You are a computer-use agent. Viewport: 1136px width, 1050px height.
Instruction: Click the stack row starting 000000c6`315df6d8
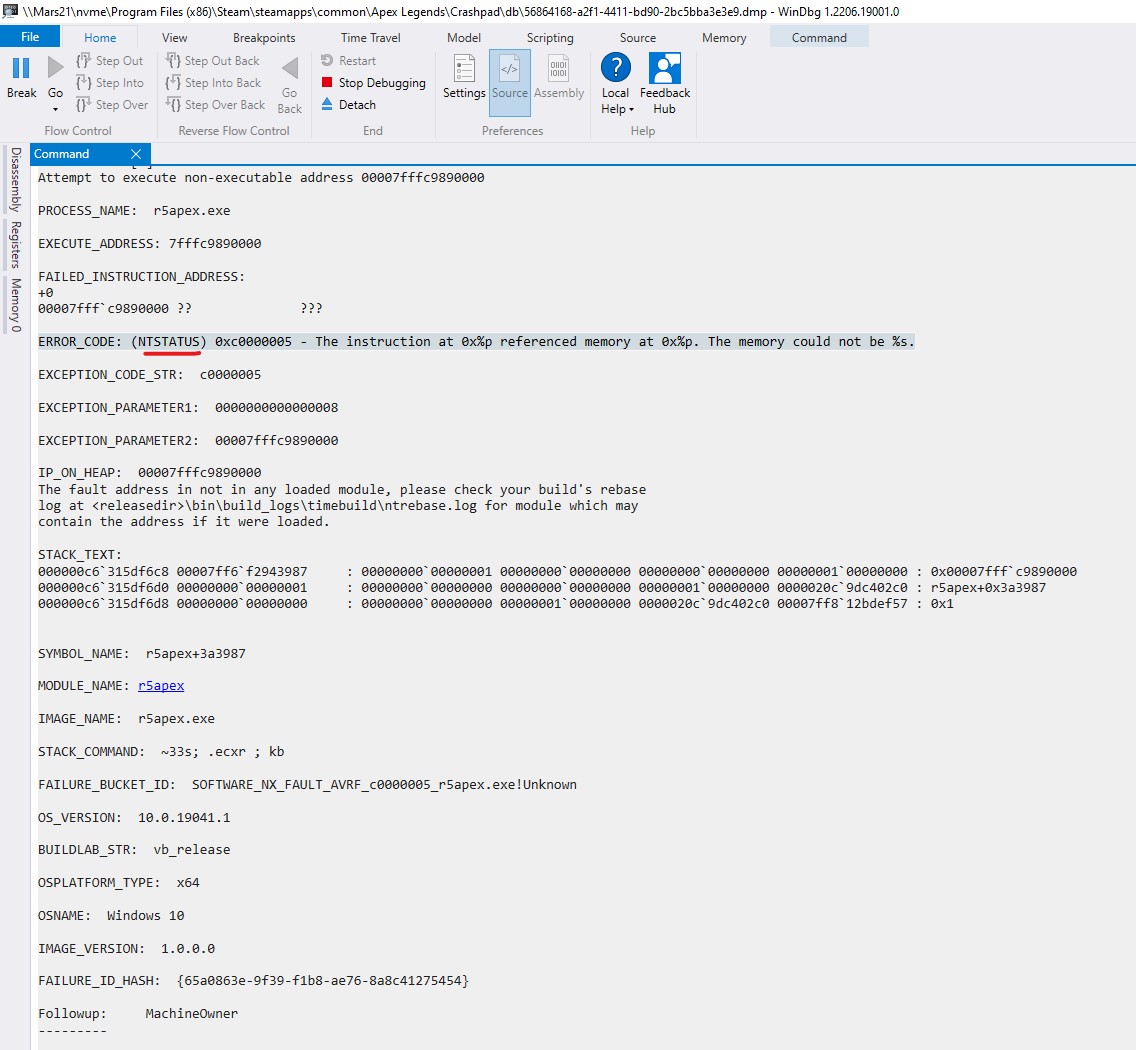pyautogui.click(x=496, y=604)
